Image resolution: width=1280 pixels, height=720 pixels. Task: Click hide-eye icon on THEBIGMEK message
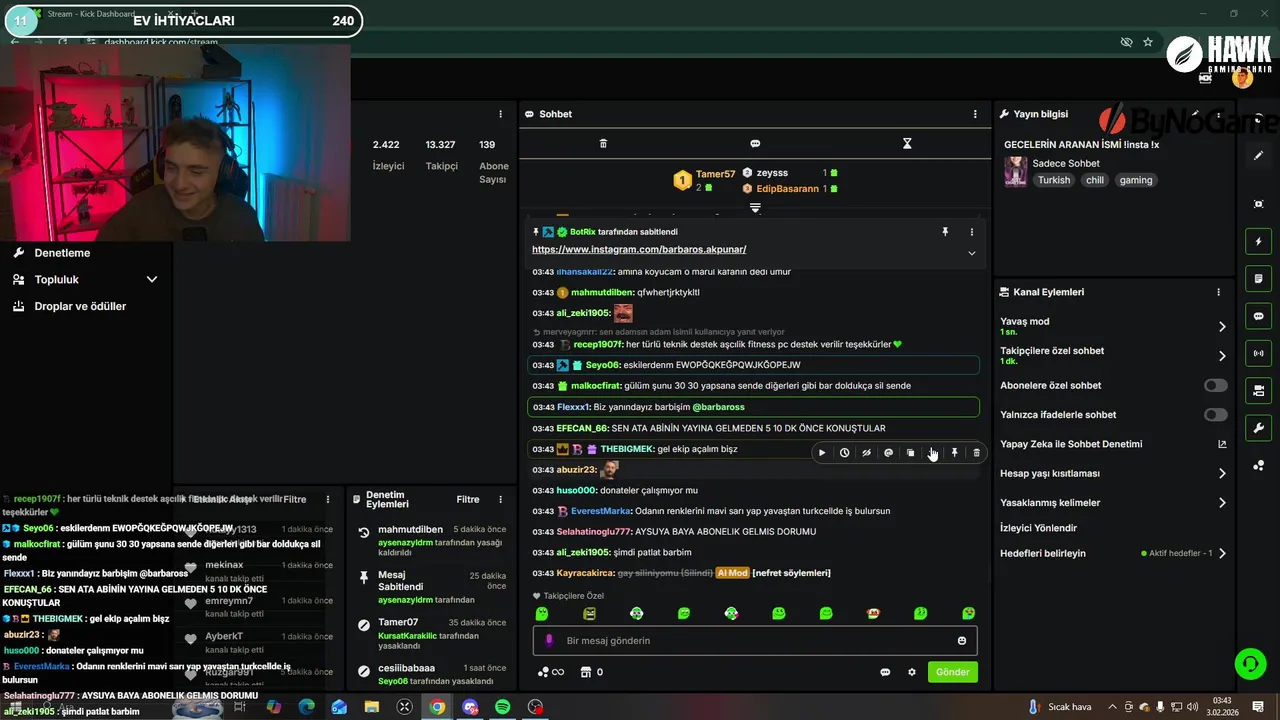coord(866,453)
